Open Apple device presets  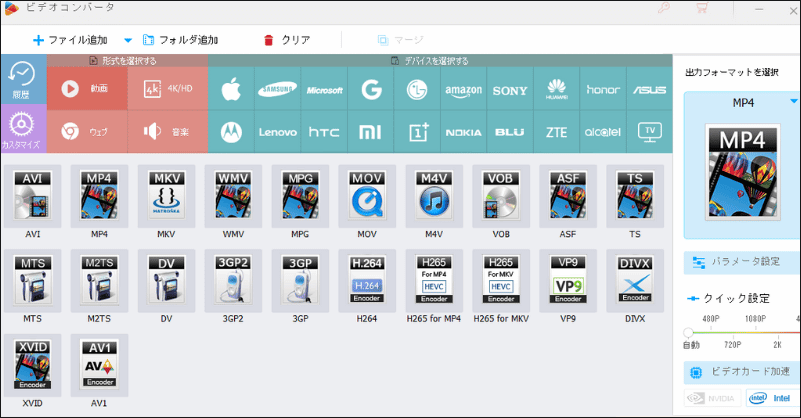(x=231, y=89)
